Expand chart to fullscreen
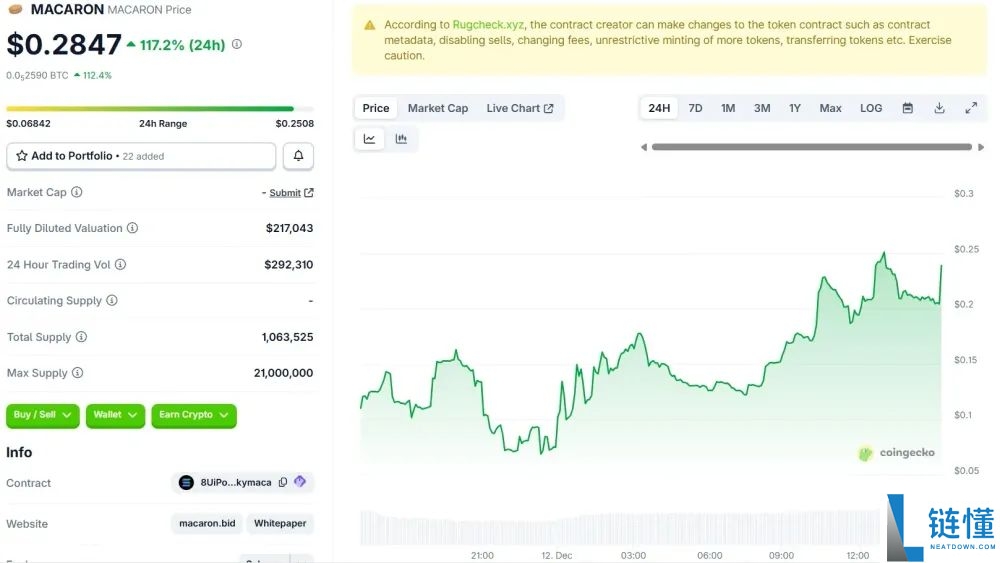Viewport: 1000px width, 563px height. click(971, 108)
